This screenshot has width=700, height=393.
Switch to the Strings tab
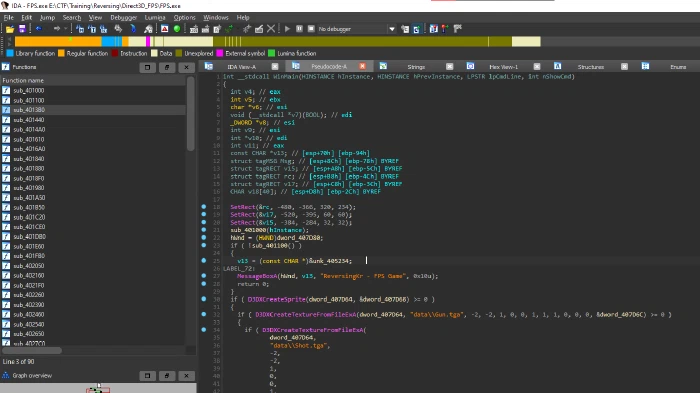tap(416, 67)
